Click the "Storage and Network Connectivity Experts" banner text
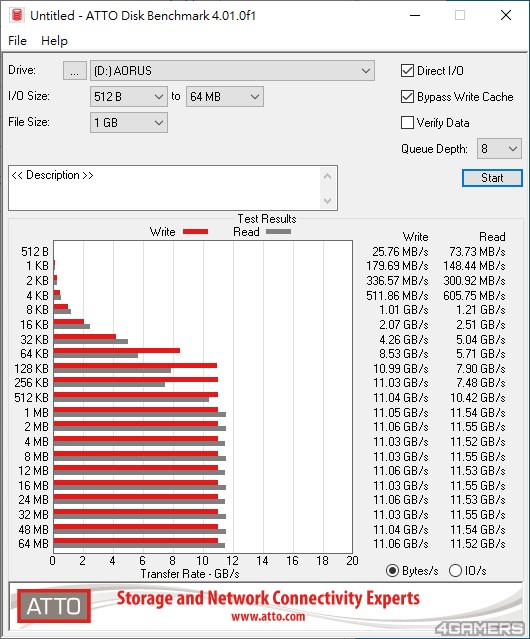 coord(268,598)
